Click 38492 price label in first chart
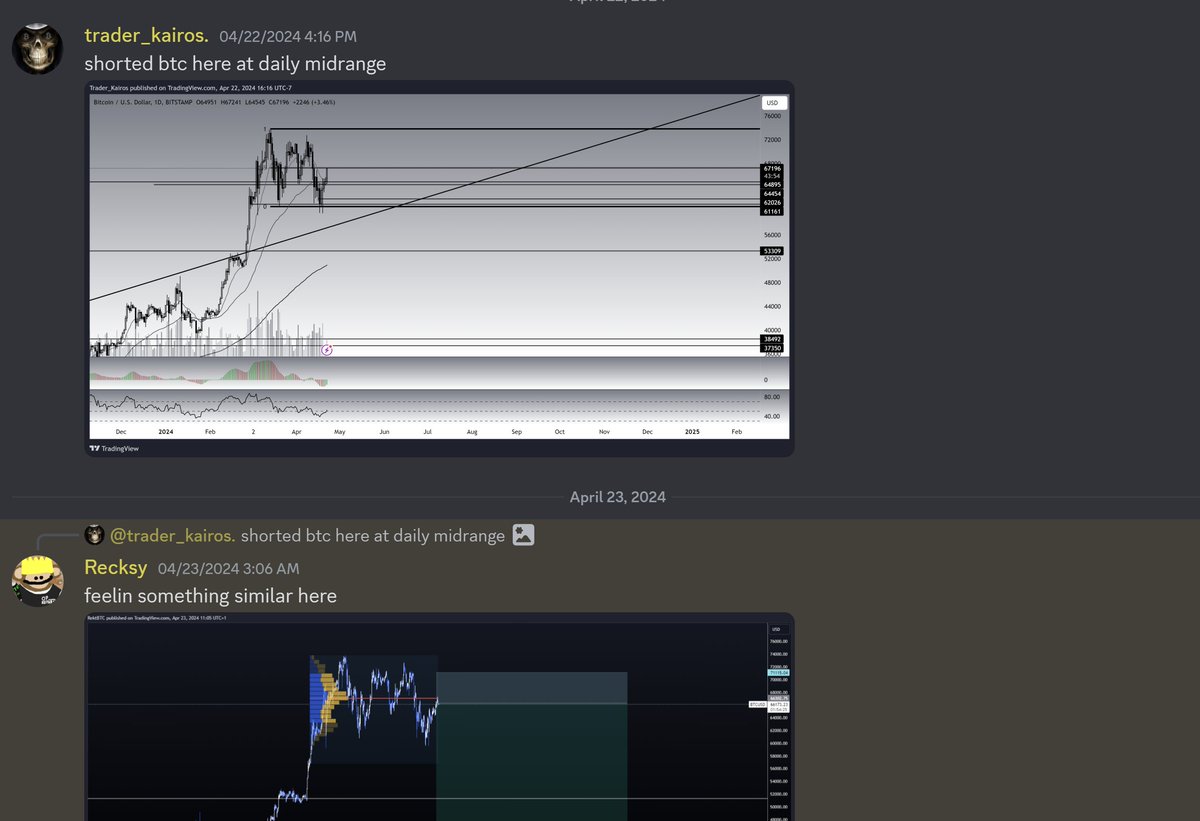The width and height of the screenshot is (1200, 821). [772, 339]
